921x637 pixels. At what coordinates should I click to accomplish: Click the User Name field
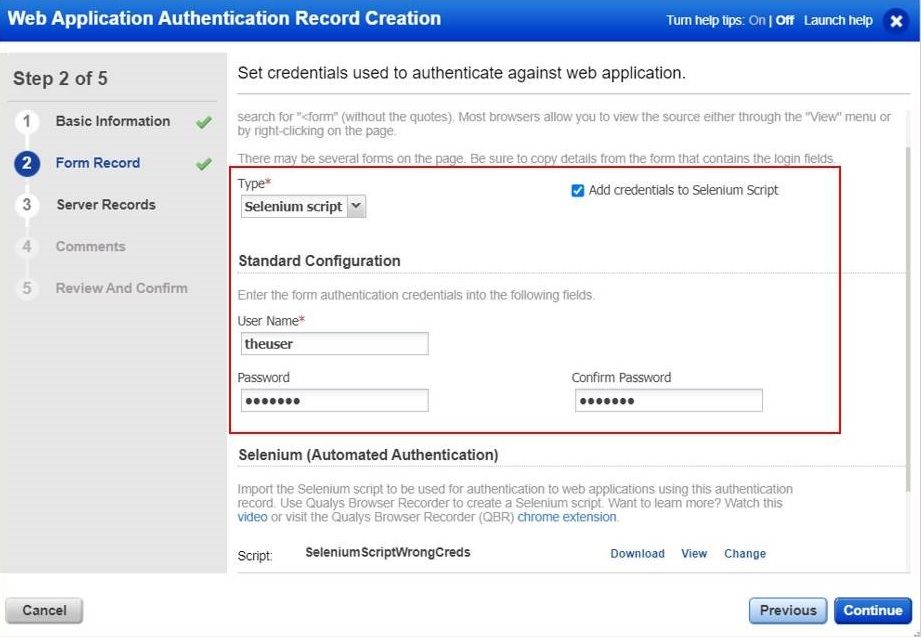(334, 344)
